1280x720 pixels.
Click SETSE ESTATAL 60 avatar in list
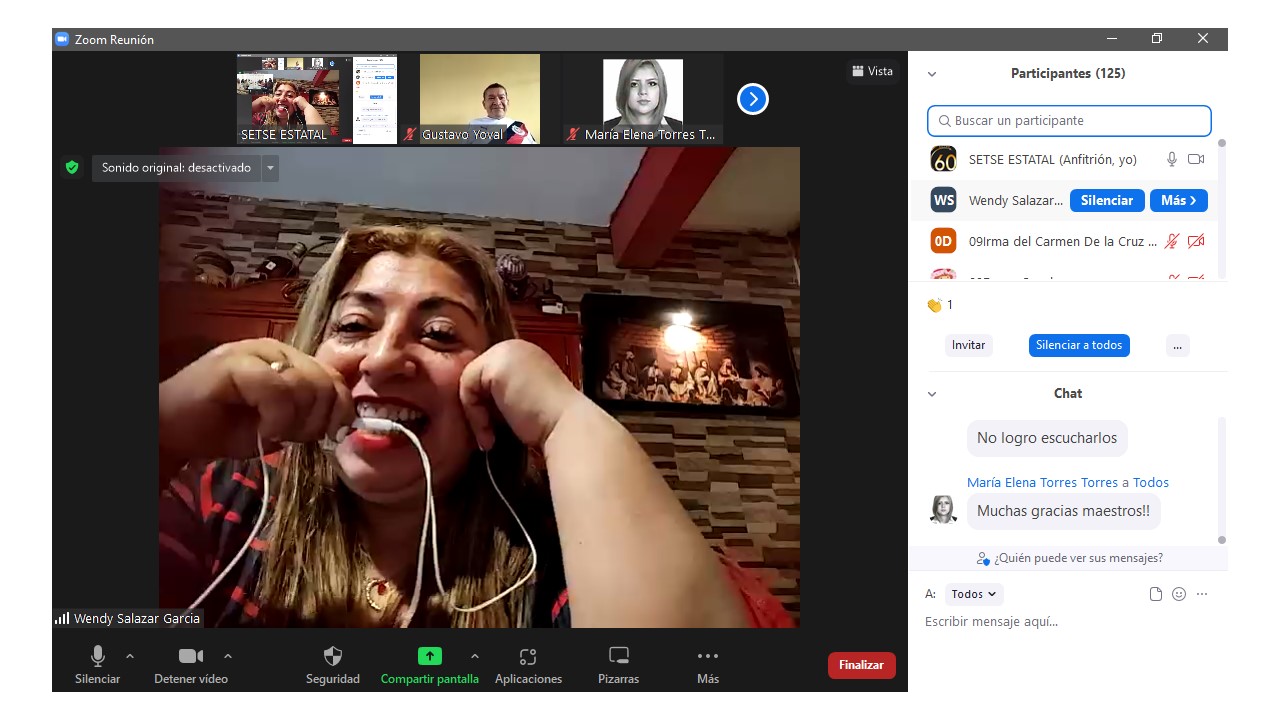pos(943,159)
